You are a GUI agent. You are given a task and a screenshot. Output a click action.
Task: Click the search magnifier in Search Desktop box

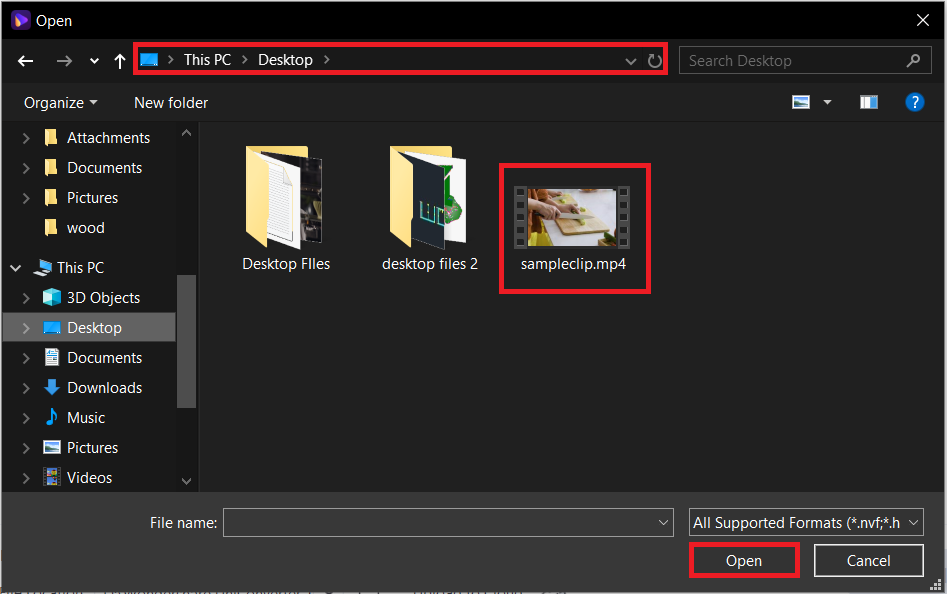pyautogui.click(x=913, y=60)
